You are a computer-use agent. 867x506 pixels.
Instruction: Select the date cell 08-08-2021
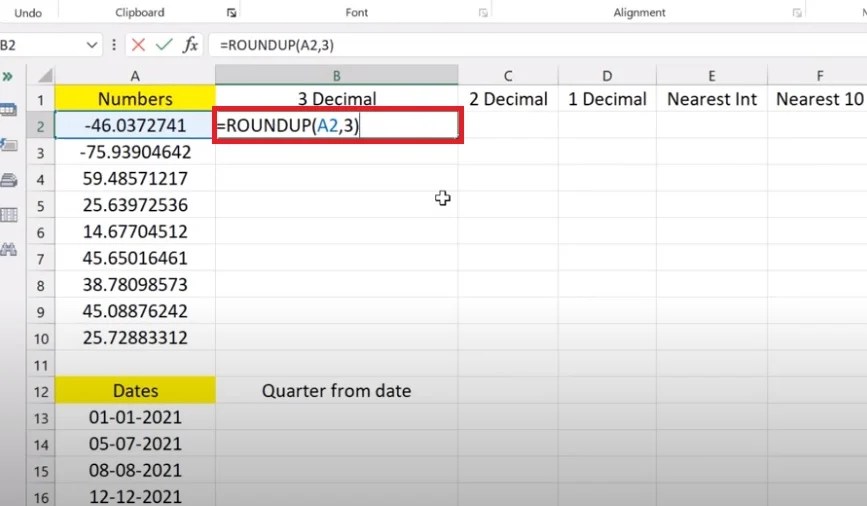135,470
